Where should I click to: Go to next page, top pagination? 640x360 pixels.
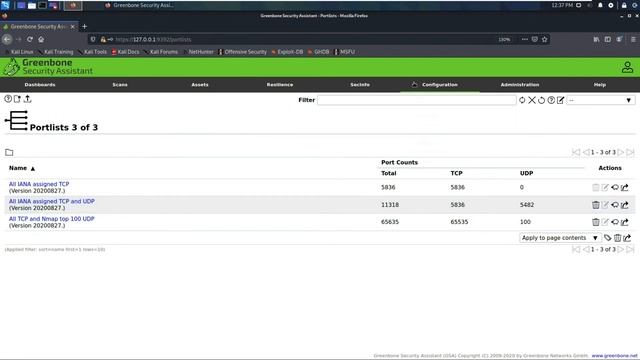[x=620, y=152]
